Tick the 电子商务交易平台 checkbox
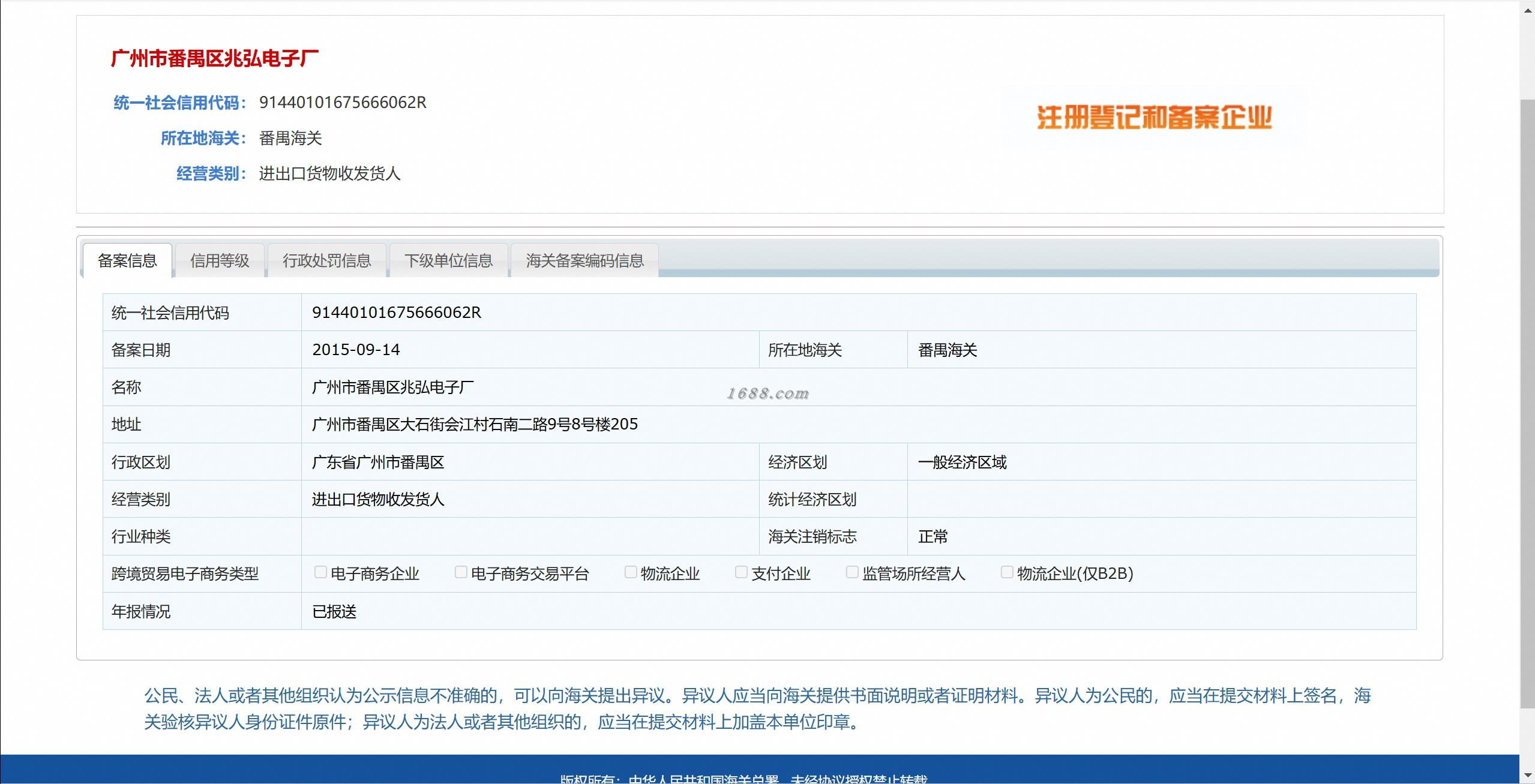 (x=461, y=572)
